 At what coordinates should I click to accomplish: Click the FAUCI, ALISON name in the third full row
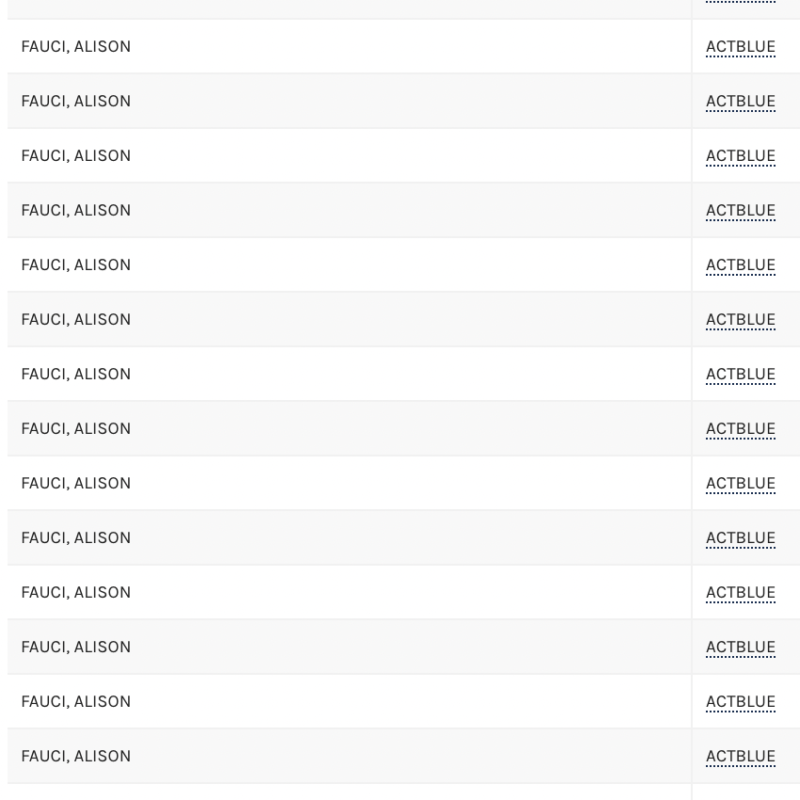point(76,156)
